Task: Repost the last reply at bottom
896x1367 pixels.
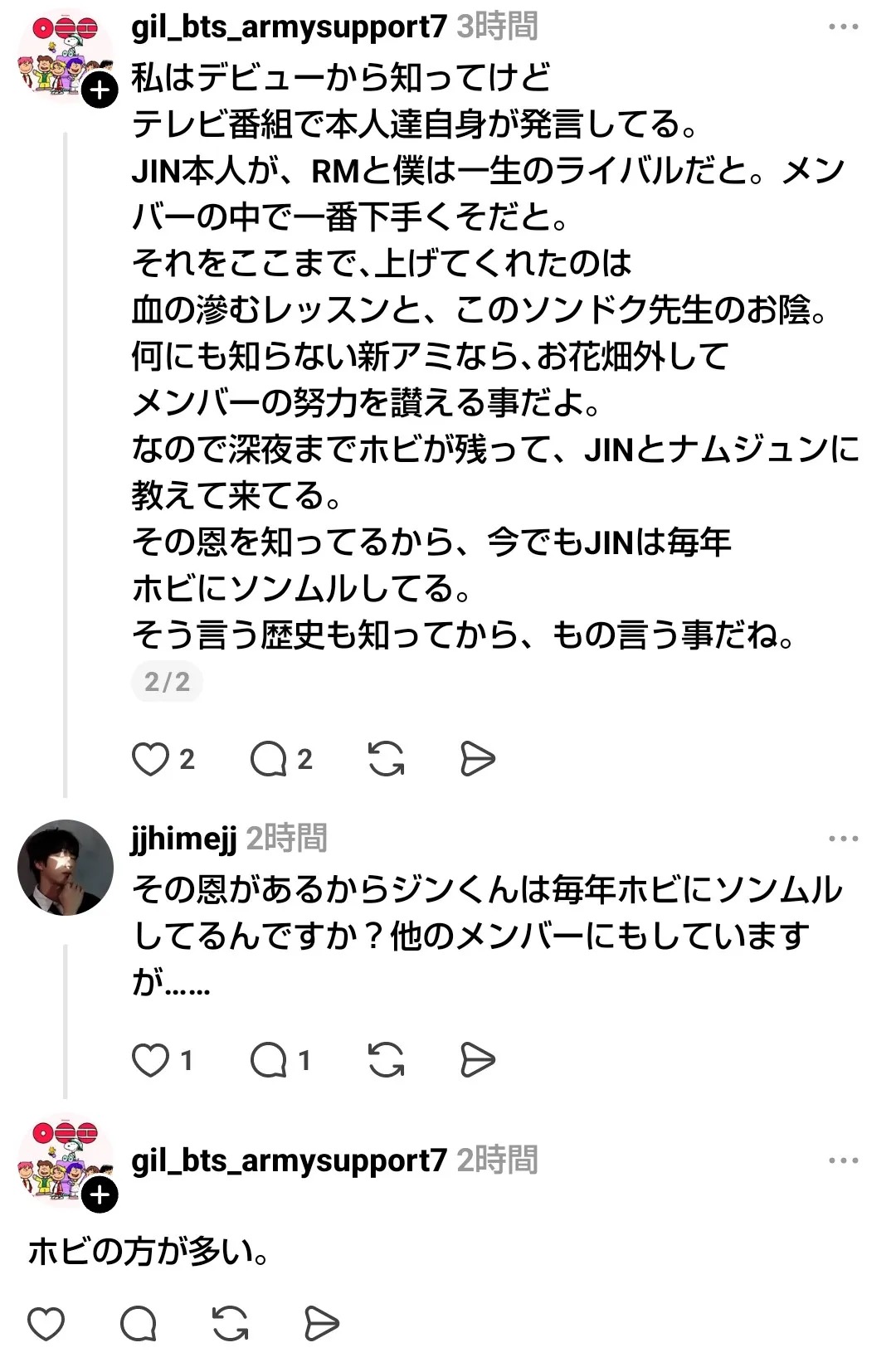Action: coord(230,1323)
